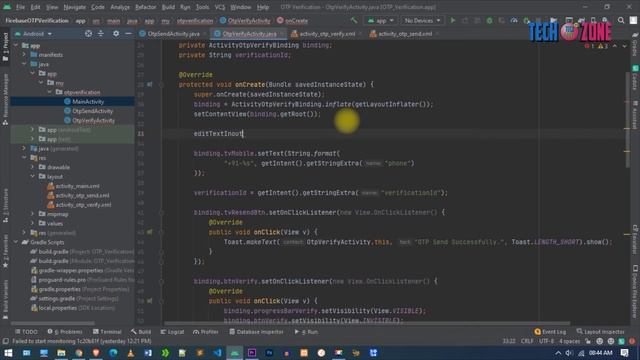This screenshot has height=360, width=640.
Task: Select MainActivity in project tree
Action: click(88, 102)
